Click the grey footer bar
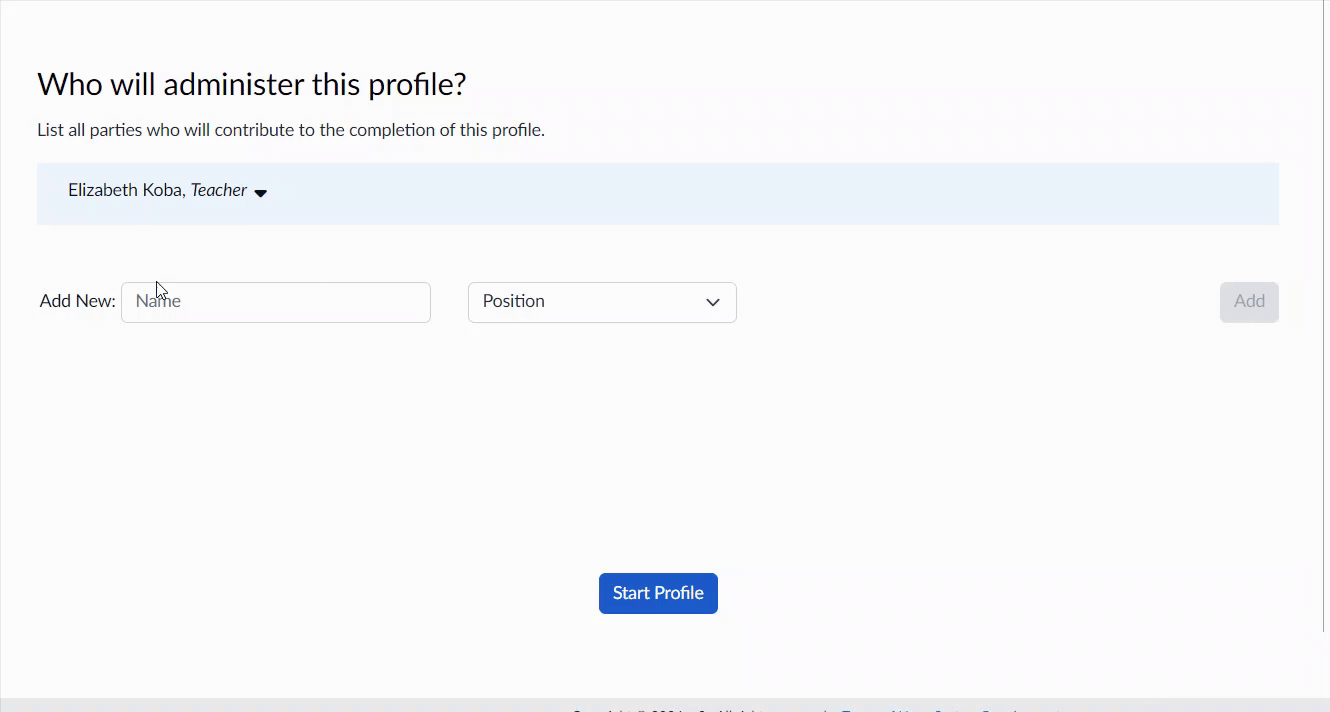Viewport: 1330px width, 712px height. [x=665, y=705]
